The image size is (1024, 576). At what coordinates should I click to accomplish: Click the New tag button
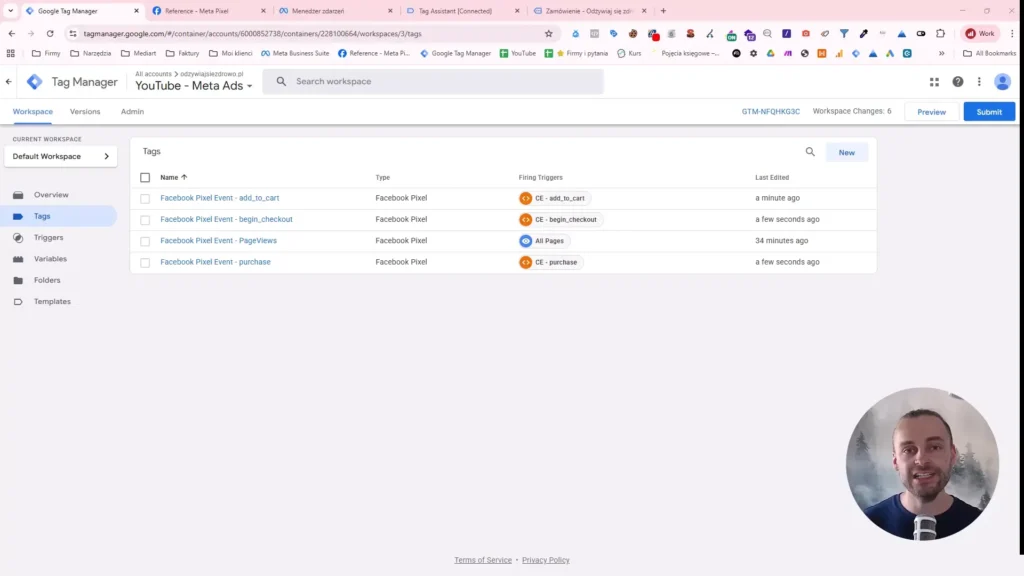(x=846, y=152)
